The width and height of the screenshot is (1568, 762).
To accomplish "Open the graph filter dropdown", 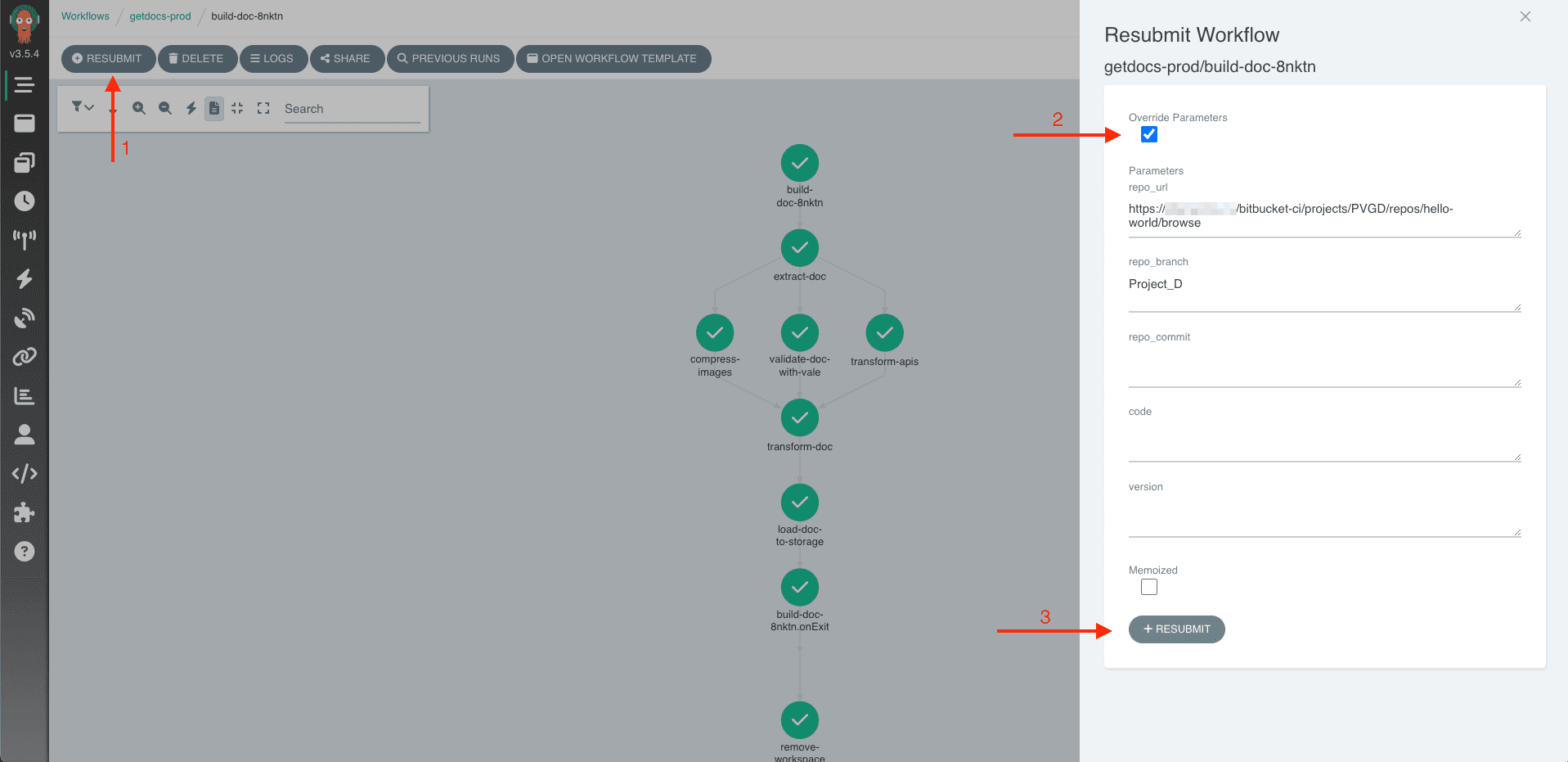I will (82, 107).
